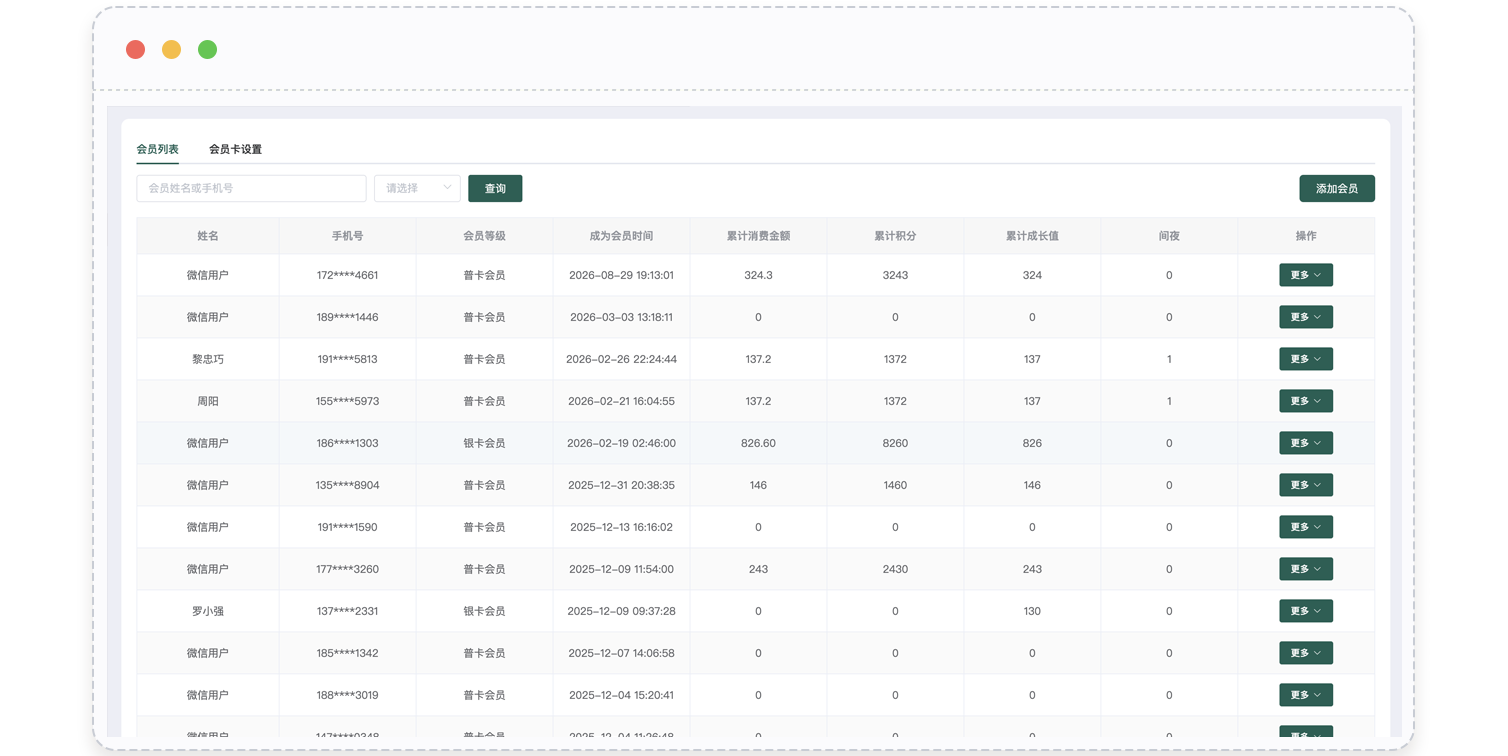Click the 添加会员 button
This screenshot has width=1508, height=756.
tap(1337, 188)
